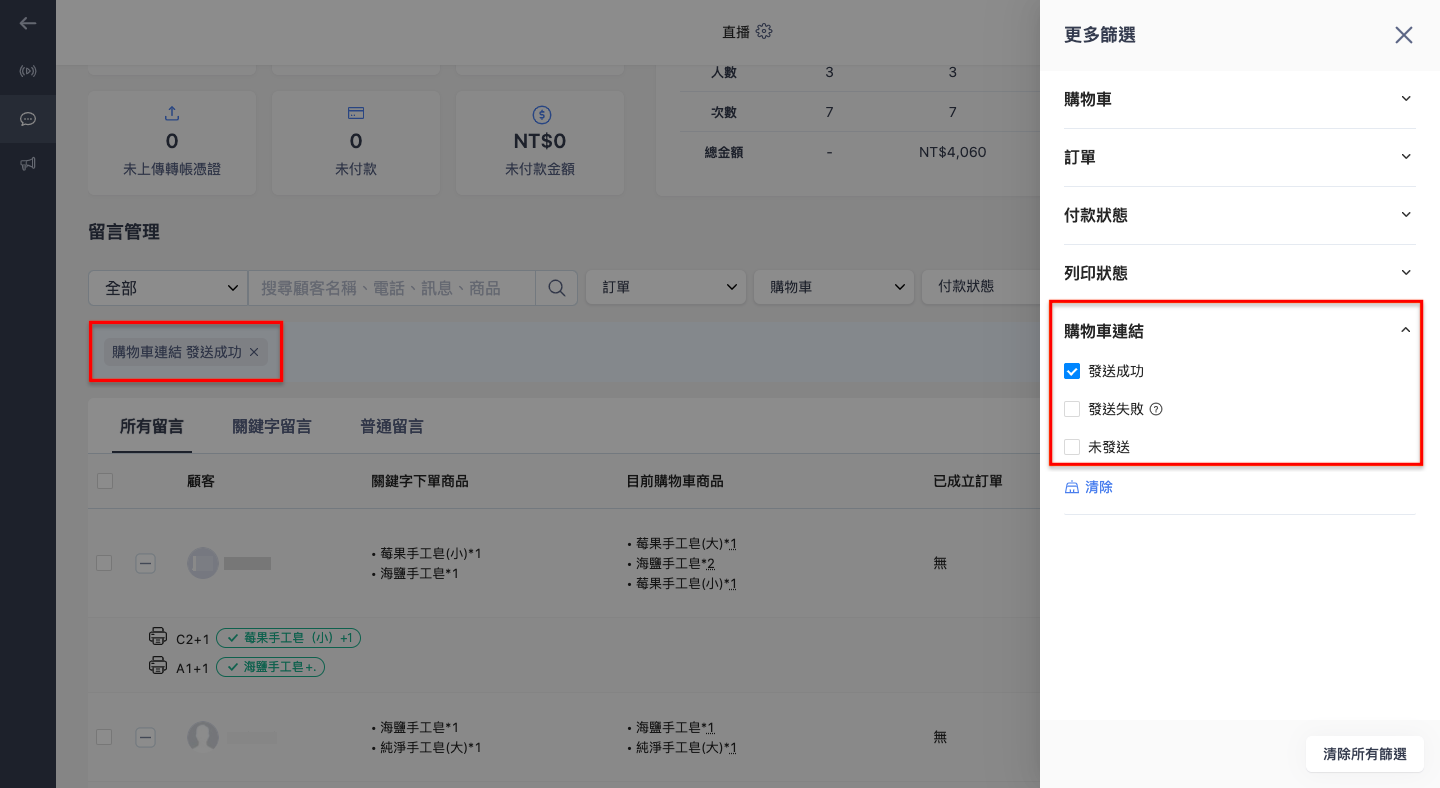Collapse the 購物車連結 filter section

1239,331
